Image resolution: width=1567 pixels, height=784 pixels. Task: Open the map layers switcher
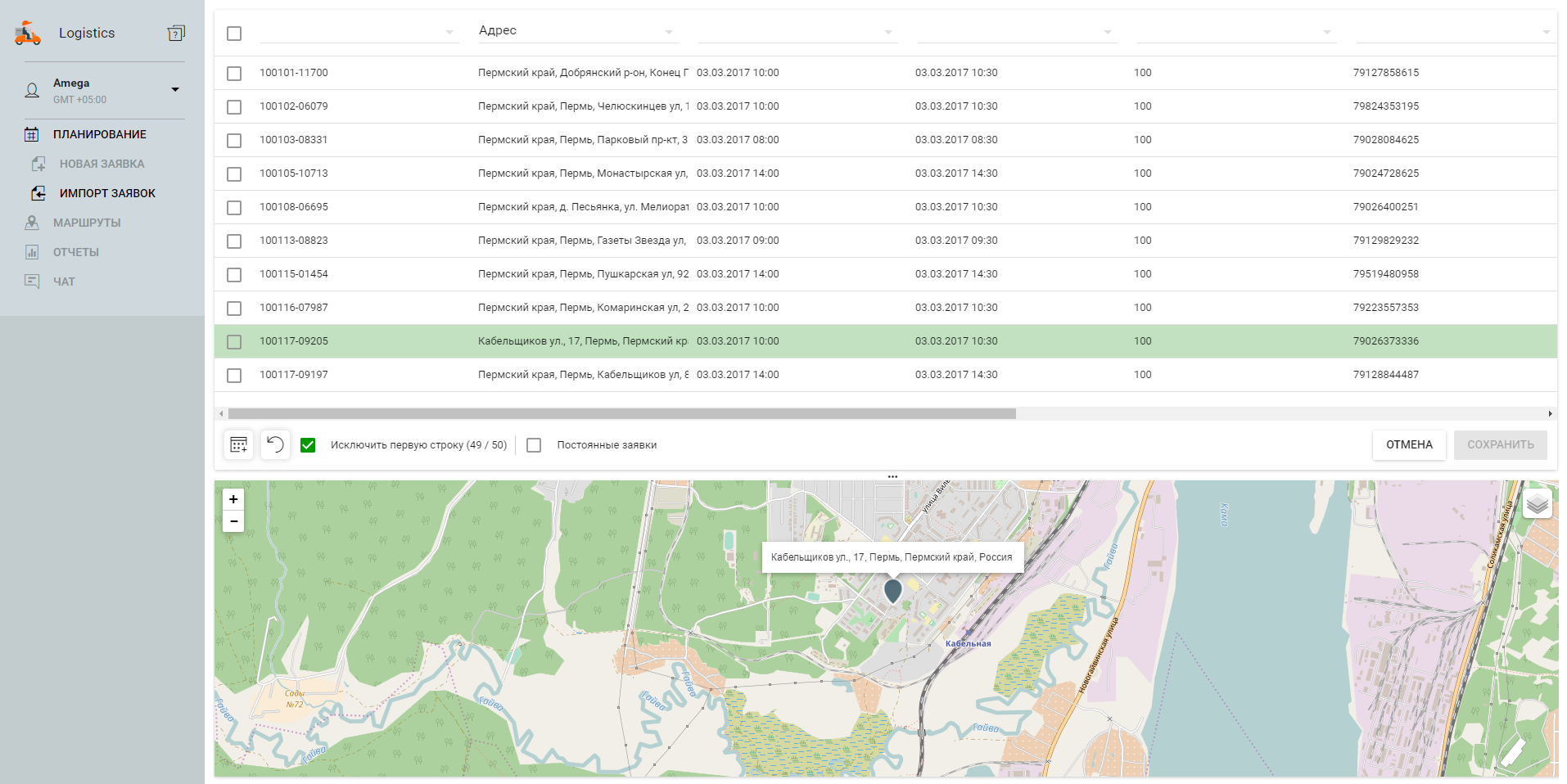click(x=1537, y=504)
